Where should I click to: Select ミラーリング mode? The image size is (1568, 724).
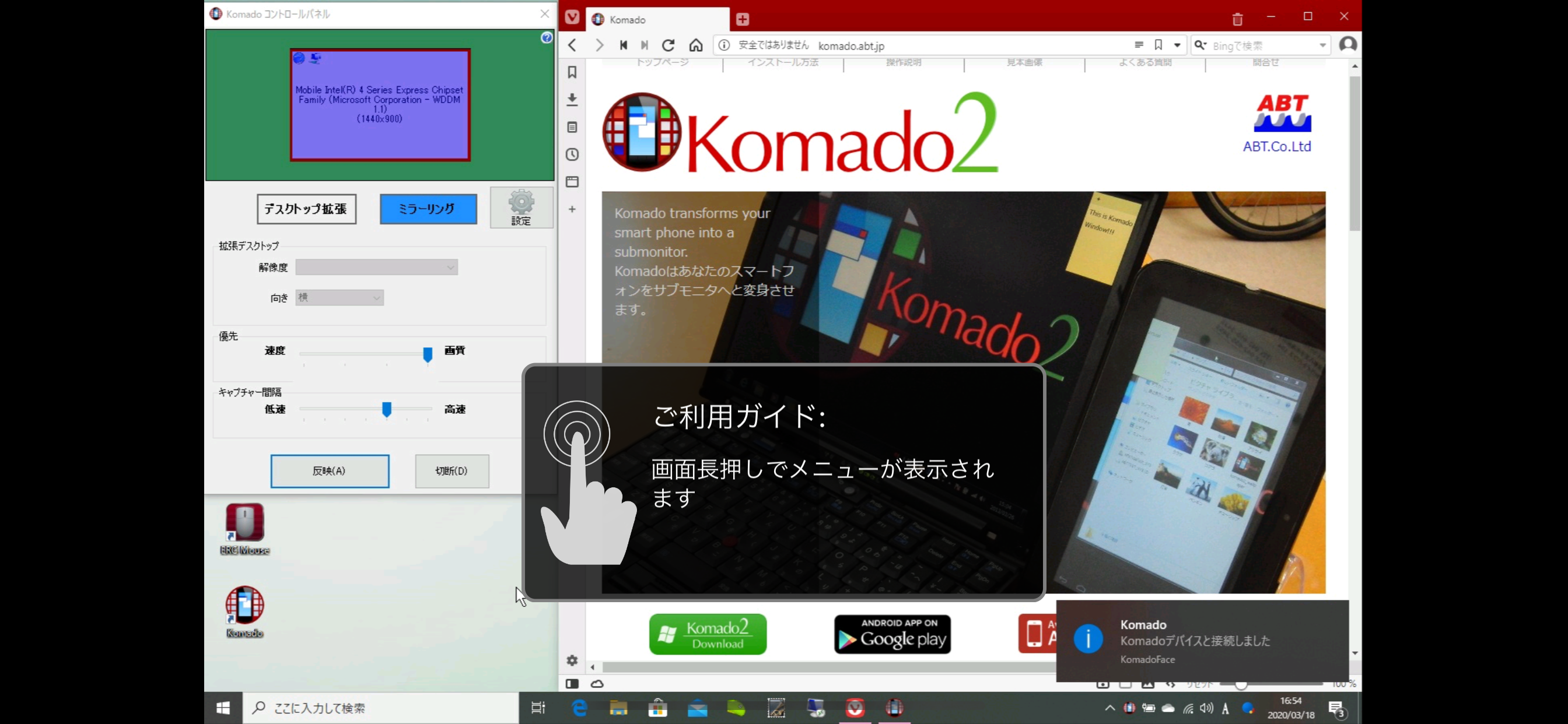429,209
